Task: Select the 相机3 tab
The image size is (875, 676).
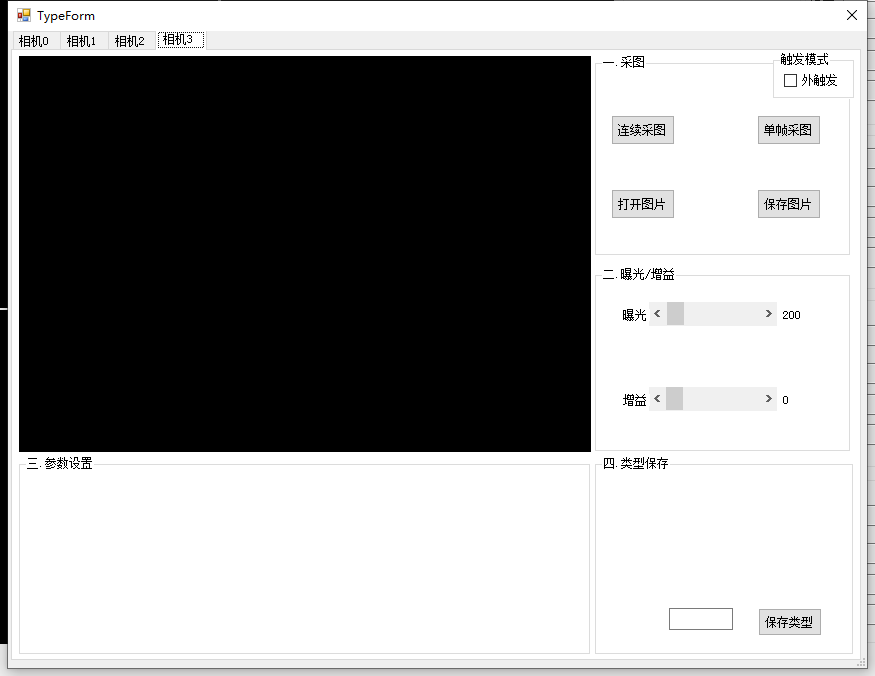Action: (x=181, y=40)
